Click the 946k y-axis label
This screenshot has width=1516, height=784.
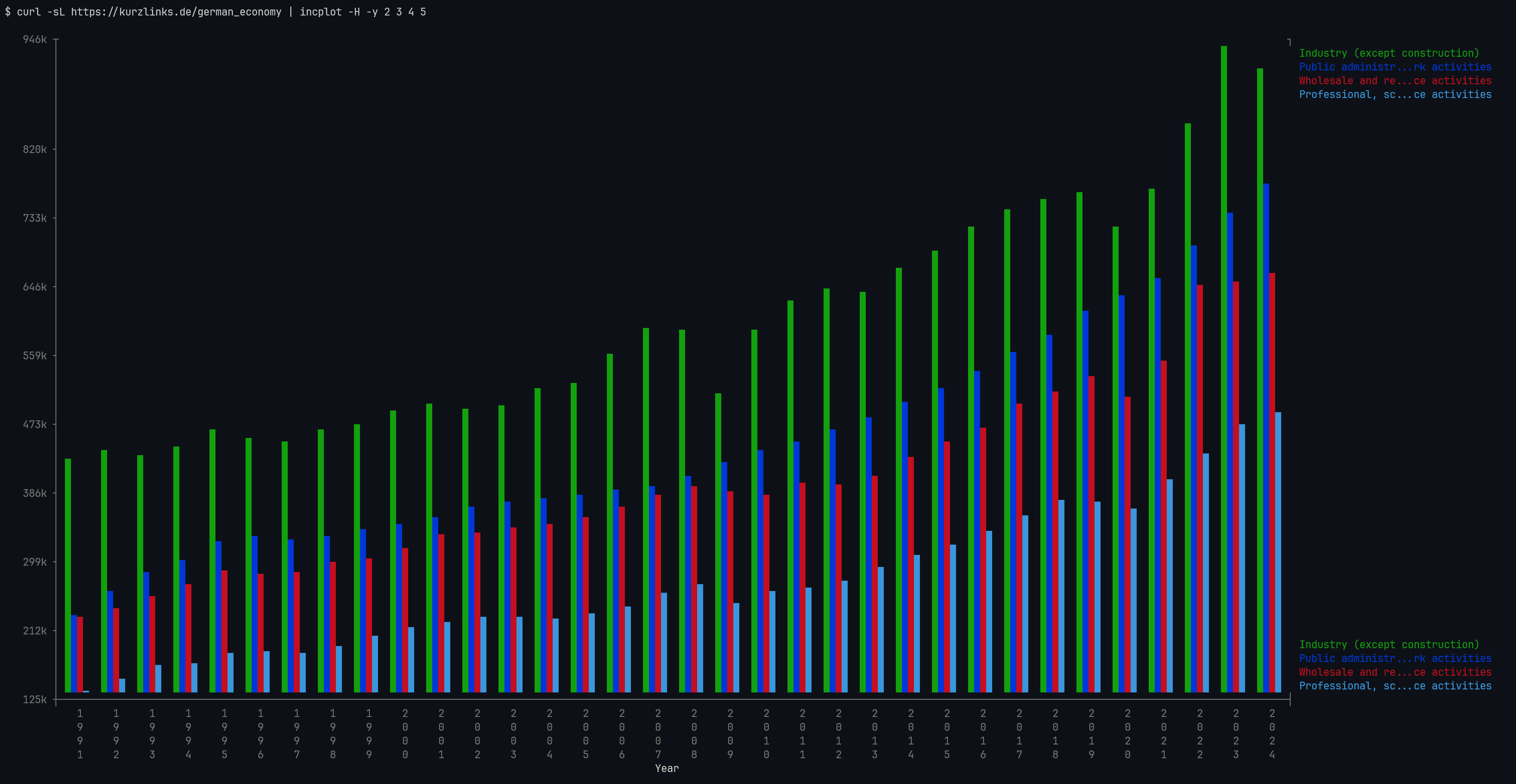click(x=34, y=40)
